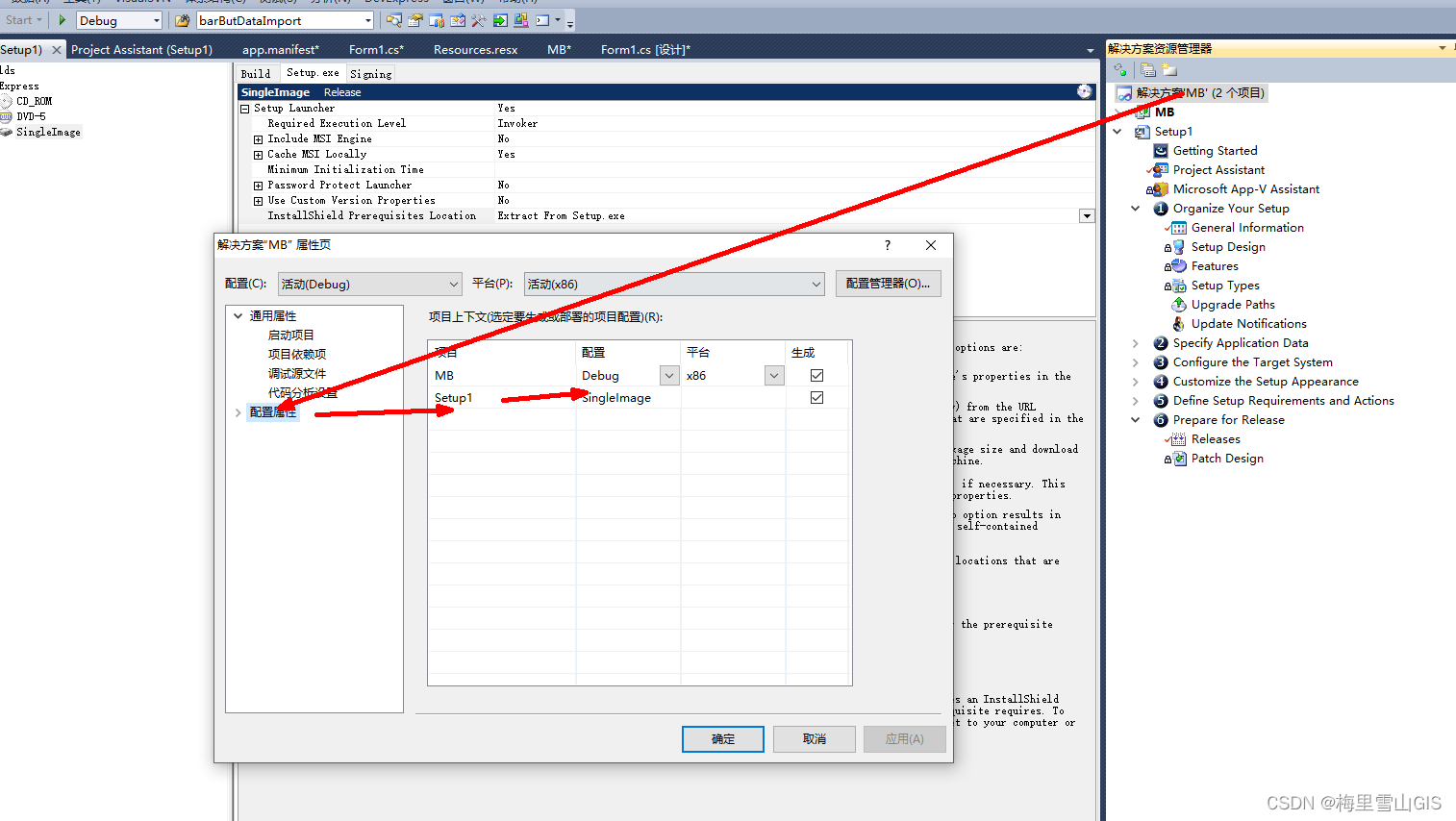Screen dimensions: 1456x821
Task: Click the 配置管理器(O)... button
Action: coord(888,284)
